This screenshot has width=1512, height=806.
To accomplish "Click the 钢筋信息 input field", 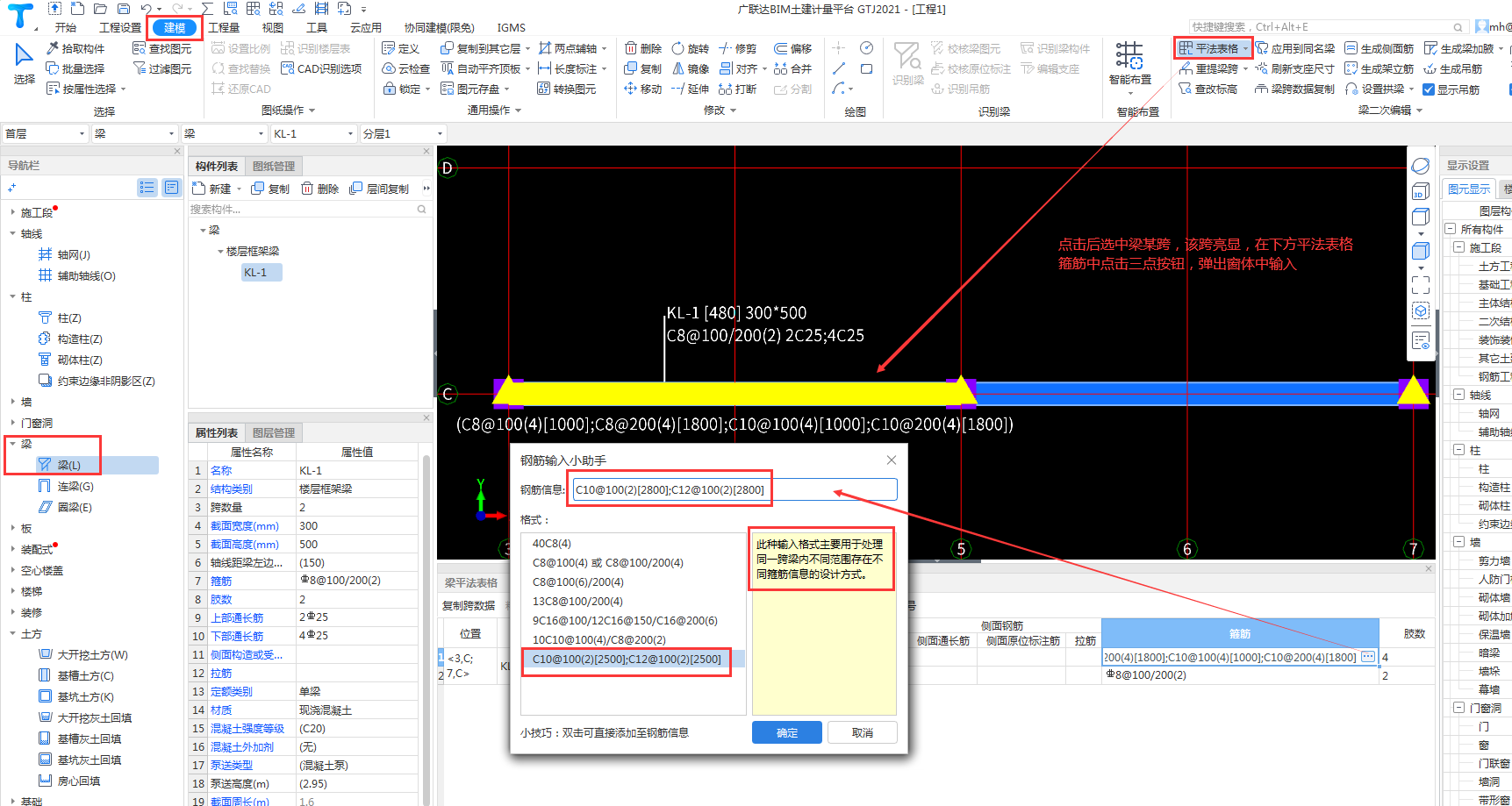I will (735, 489).
